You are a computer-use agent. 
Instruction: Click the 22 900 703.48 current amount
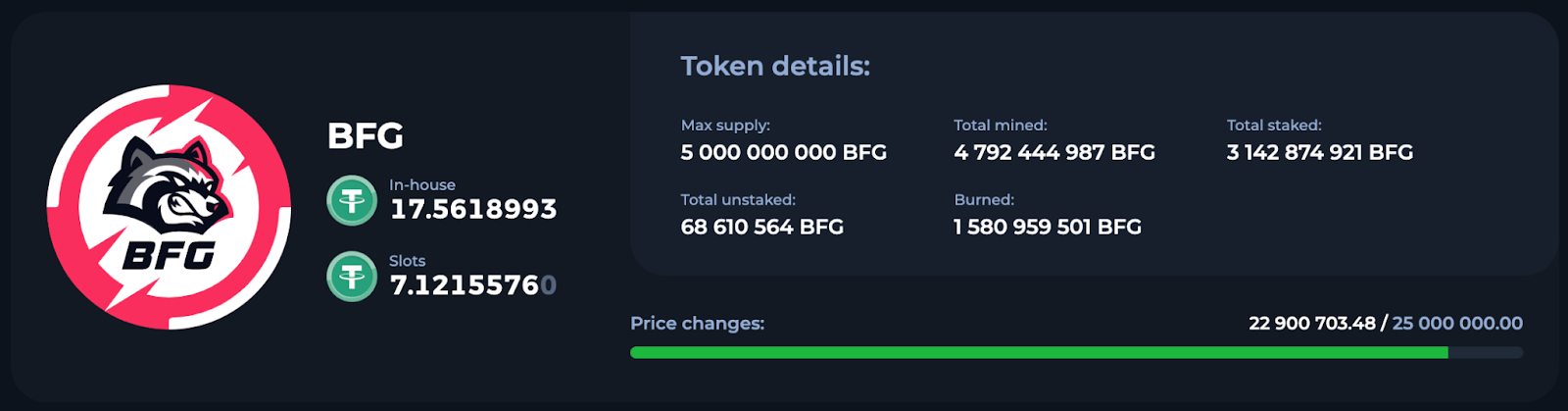pos(1311,324)
